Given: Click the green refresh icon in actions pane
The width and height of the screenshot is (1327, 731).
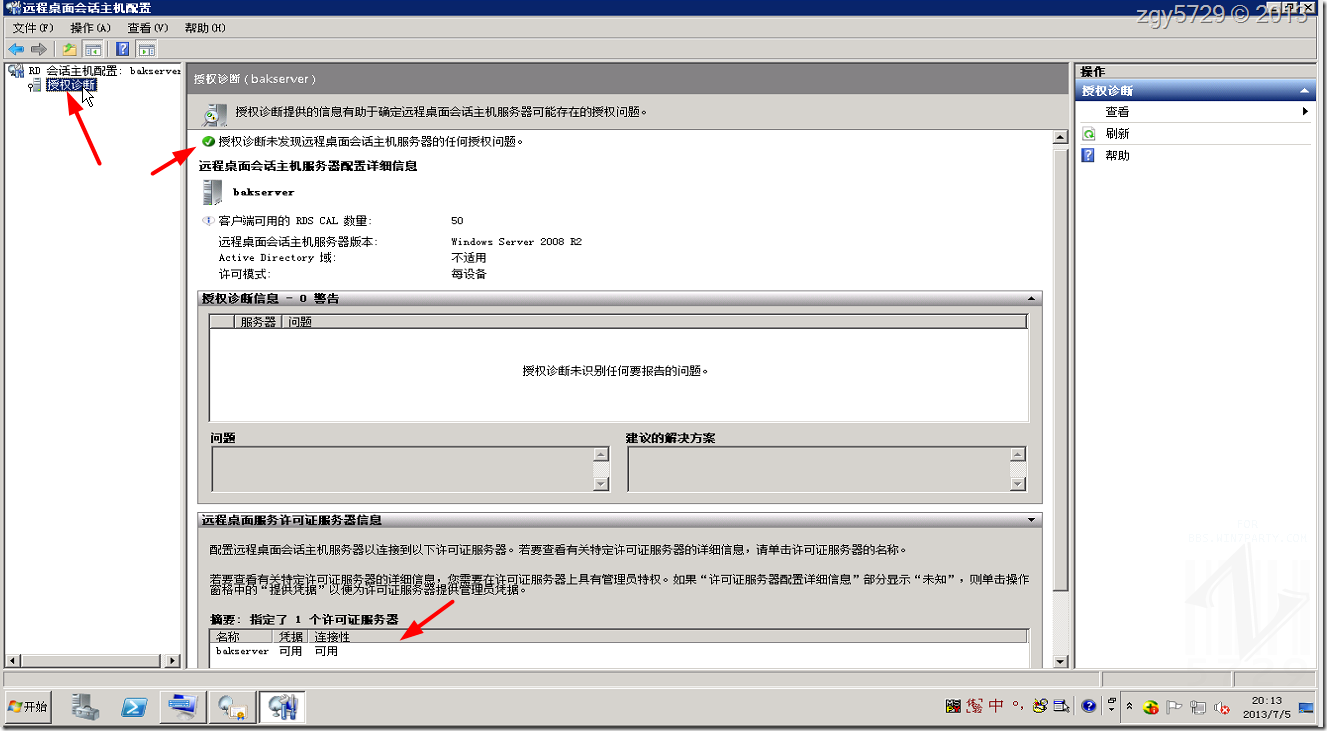Looking at the screenshot, I should point(1089,134).
